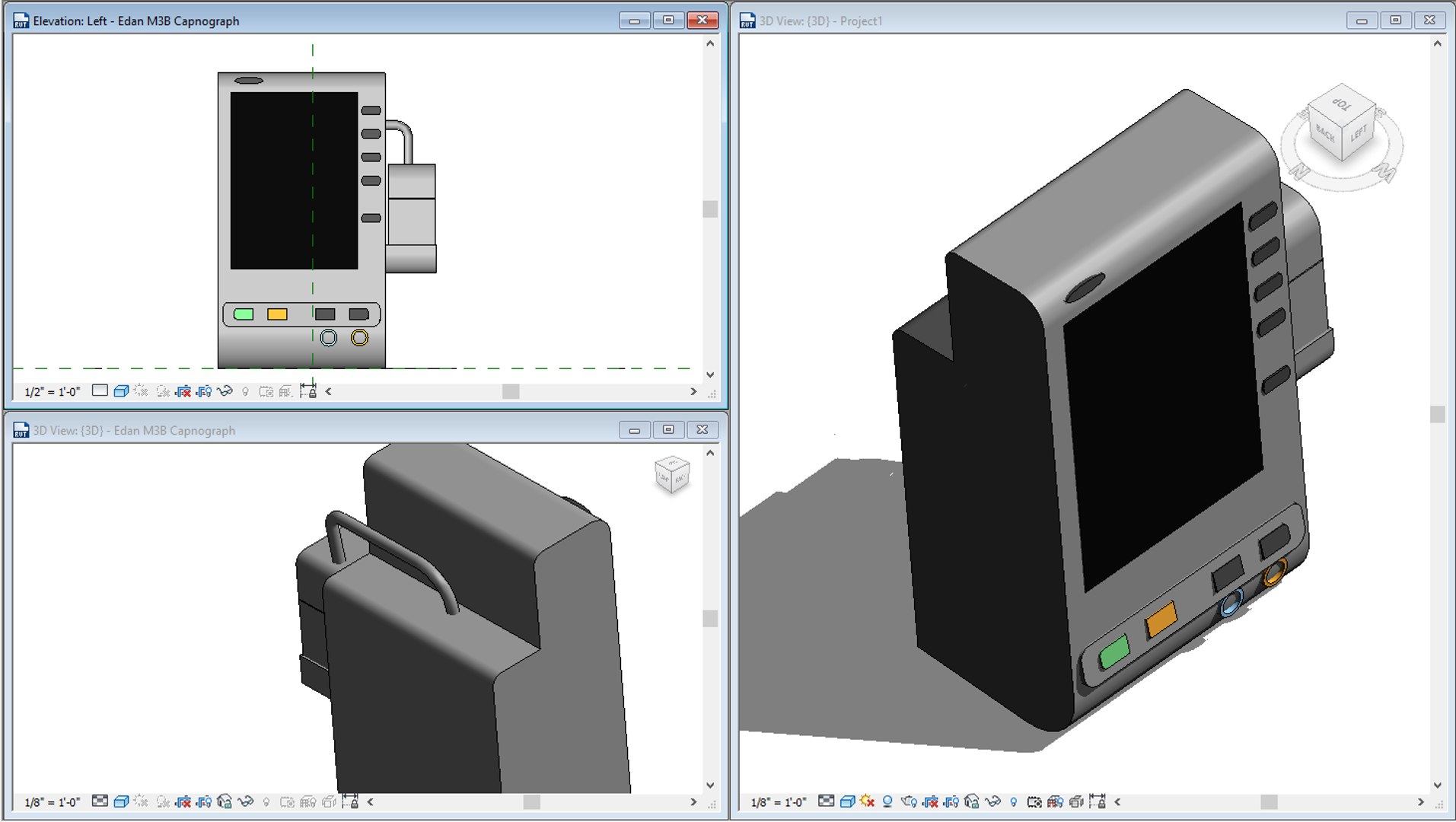Click BACK face of Project1 ViewCube
The width and height of the screenshot is (1456, 822).
[1325, 135]
